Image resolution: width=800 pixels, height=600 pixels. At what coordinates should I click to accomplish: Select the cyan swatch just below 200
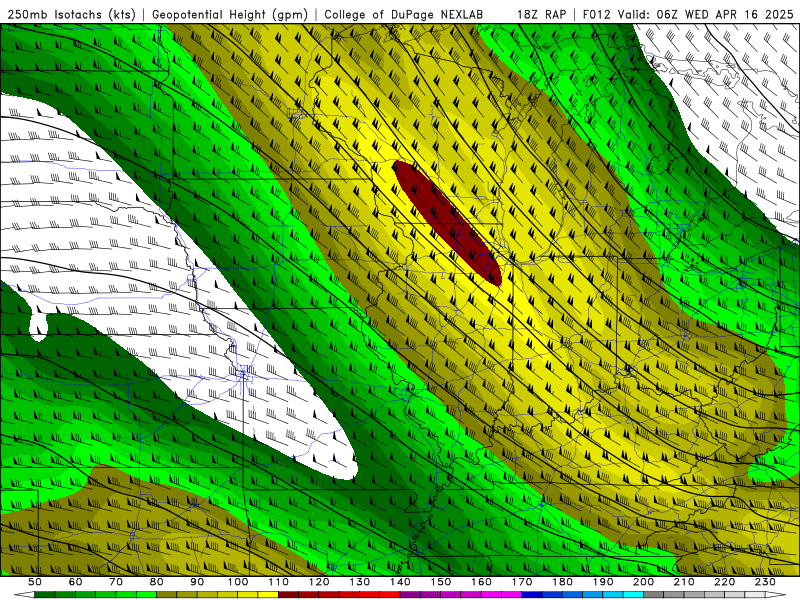(633, 594)
